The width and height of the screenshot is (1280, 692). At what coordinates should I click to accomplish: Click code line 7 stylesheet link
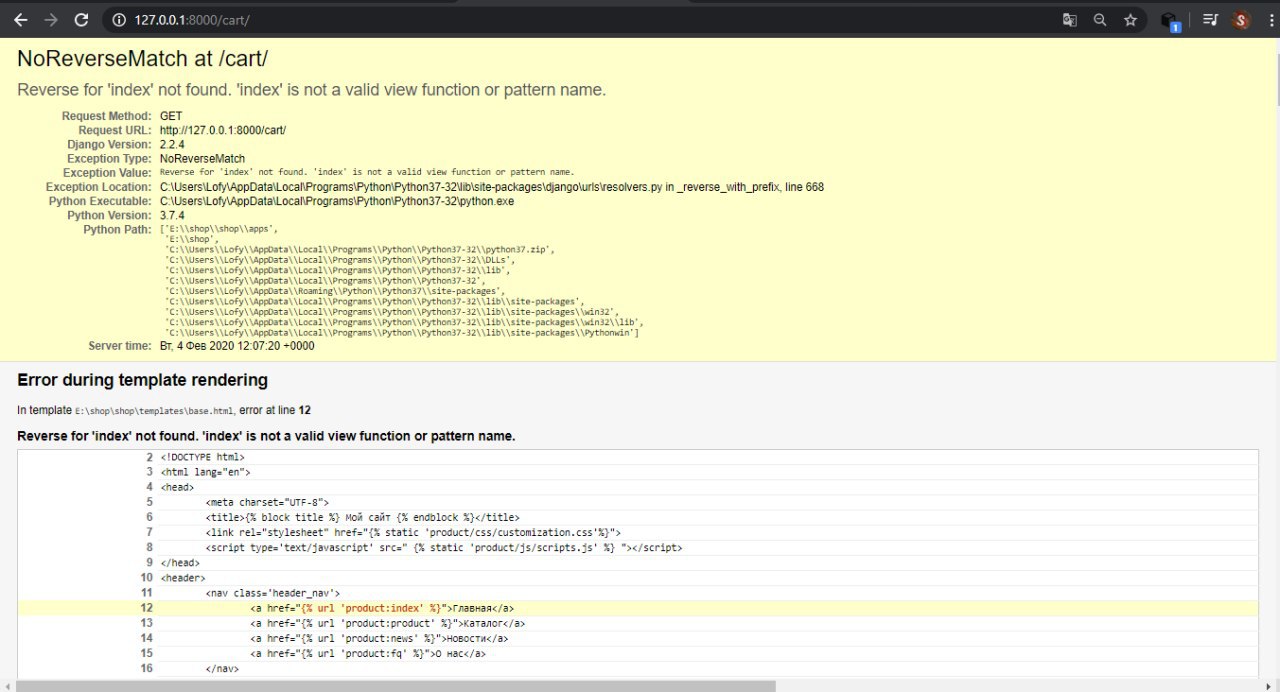638,532
